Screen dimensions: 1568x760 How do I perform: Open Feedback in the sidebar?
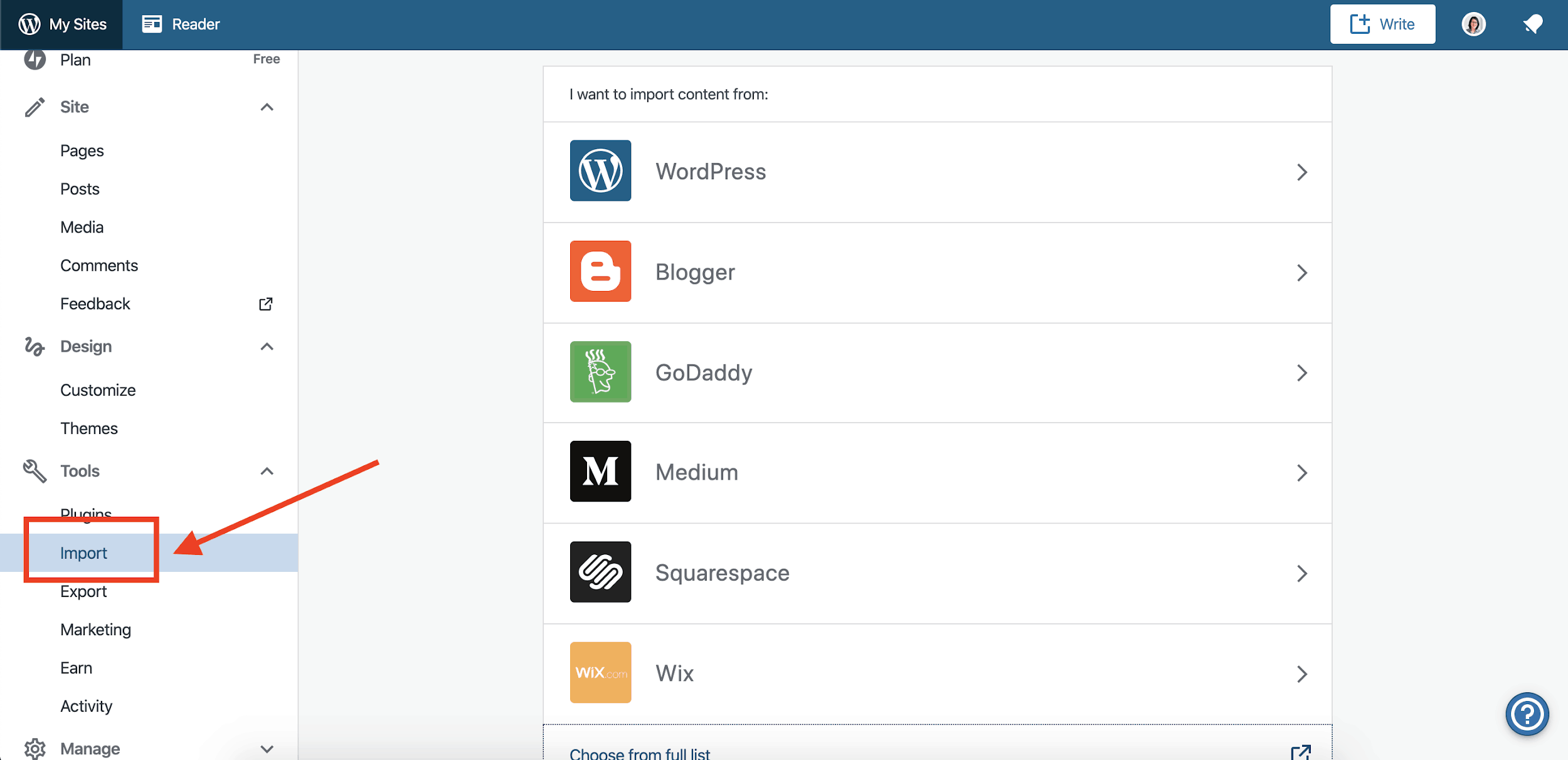point(95,304)
